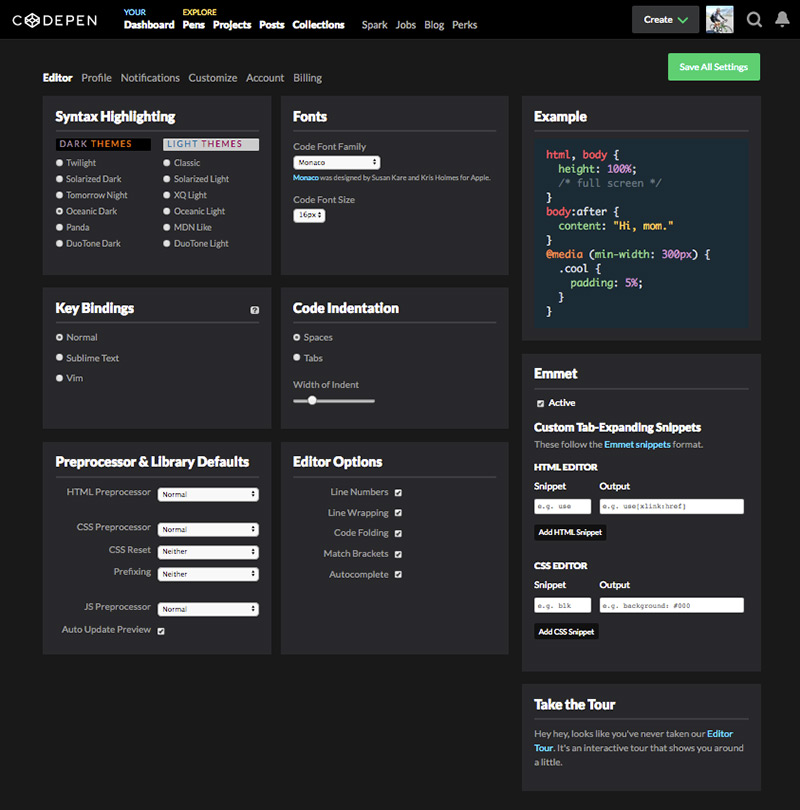Open the Code Font Size dropdown
800x810 pixels.
tap(309, 215)
